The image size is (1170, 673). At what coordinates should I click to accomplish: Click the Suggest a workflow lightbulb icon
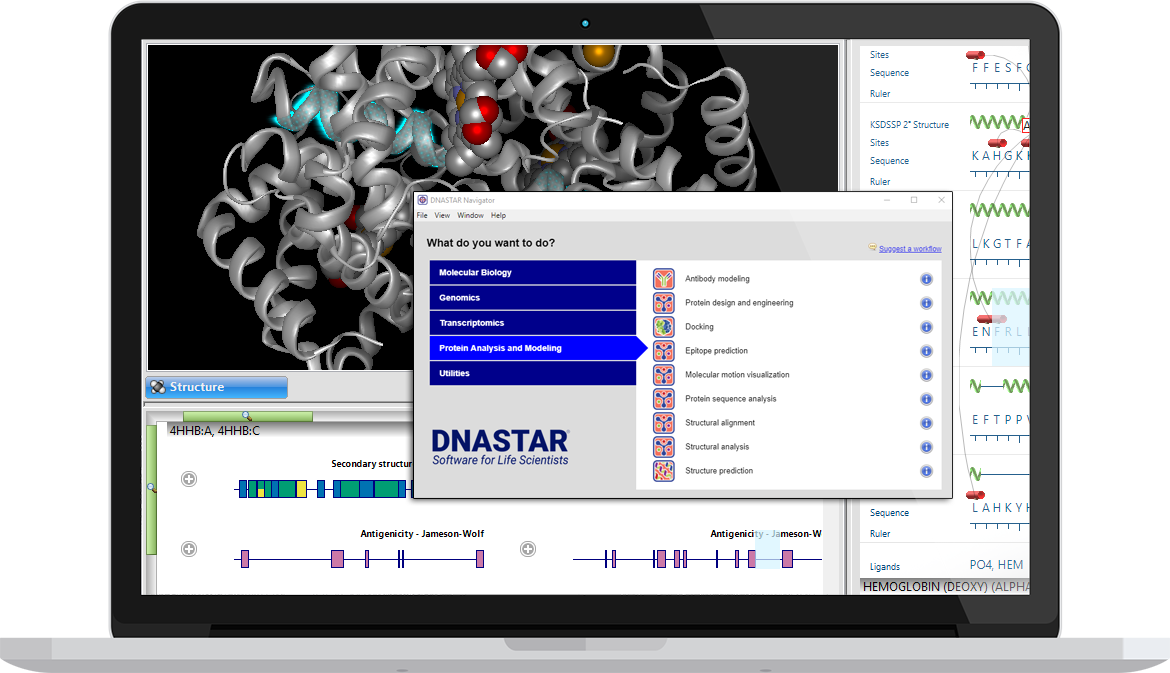[872, 247]
